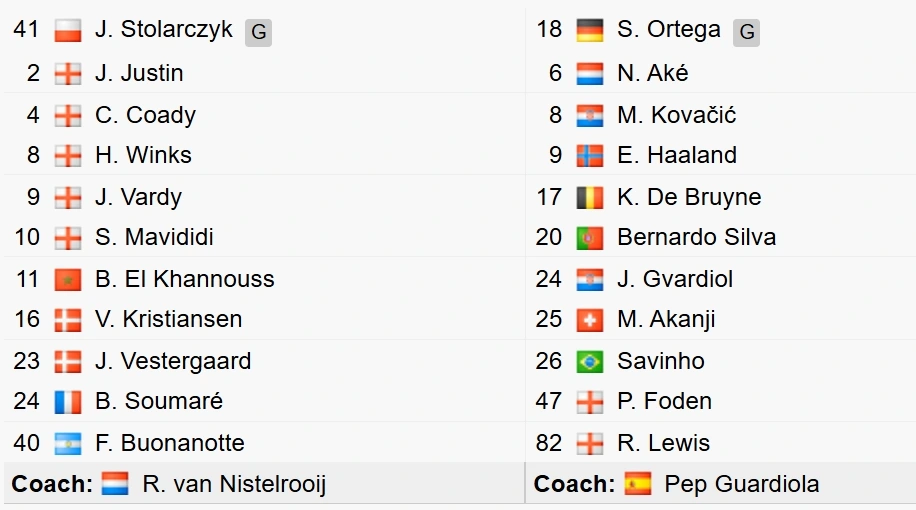Click the Brazil flag beside Savinho
The width and height of the screenshot is (916, 510).
(589, 362)
